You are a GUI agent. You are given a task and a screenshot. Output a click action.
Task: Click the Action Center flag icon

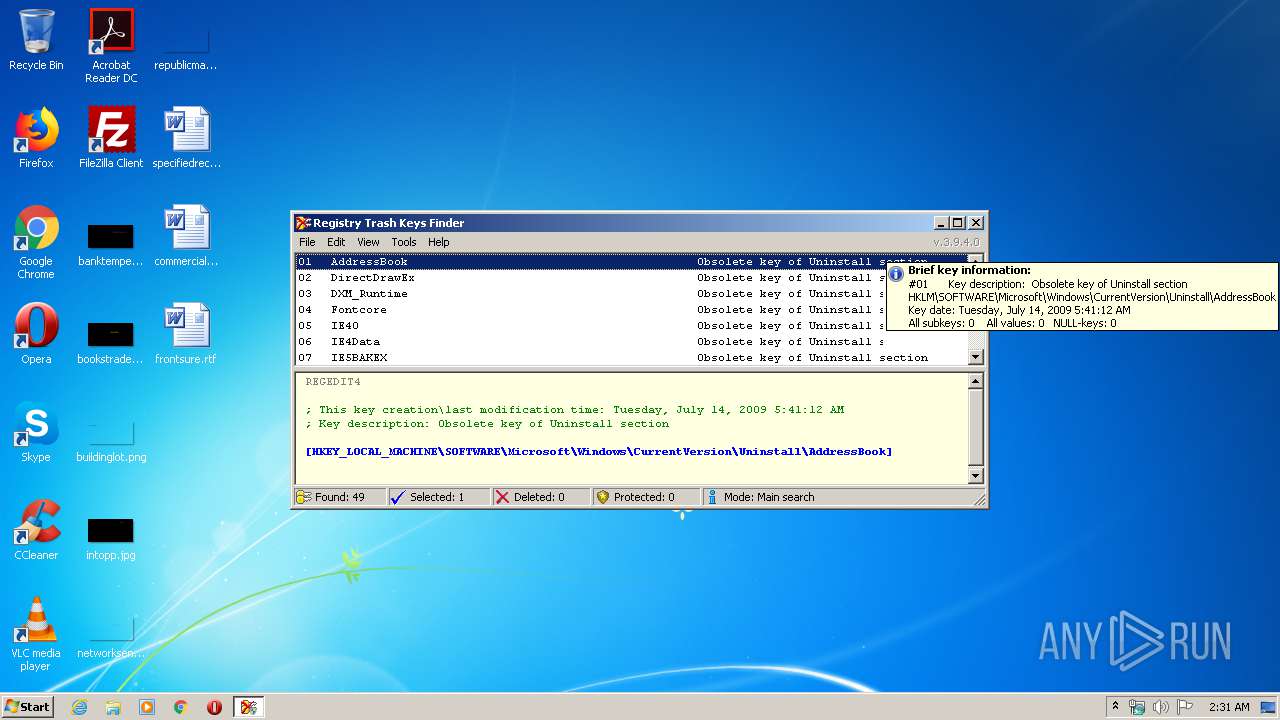pyautogui.click(x=1184, y=707)
